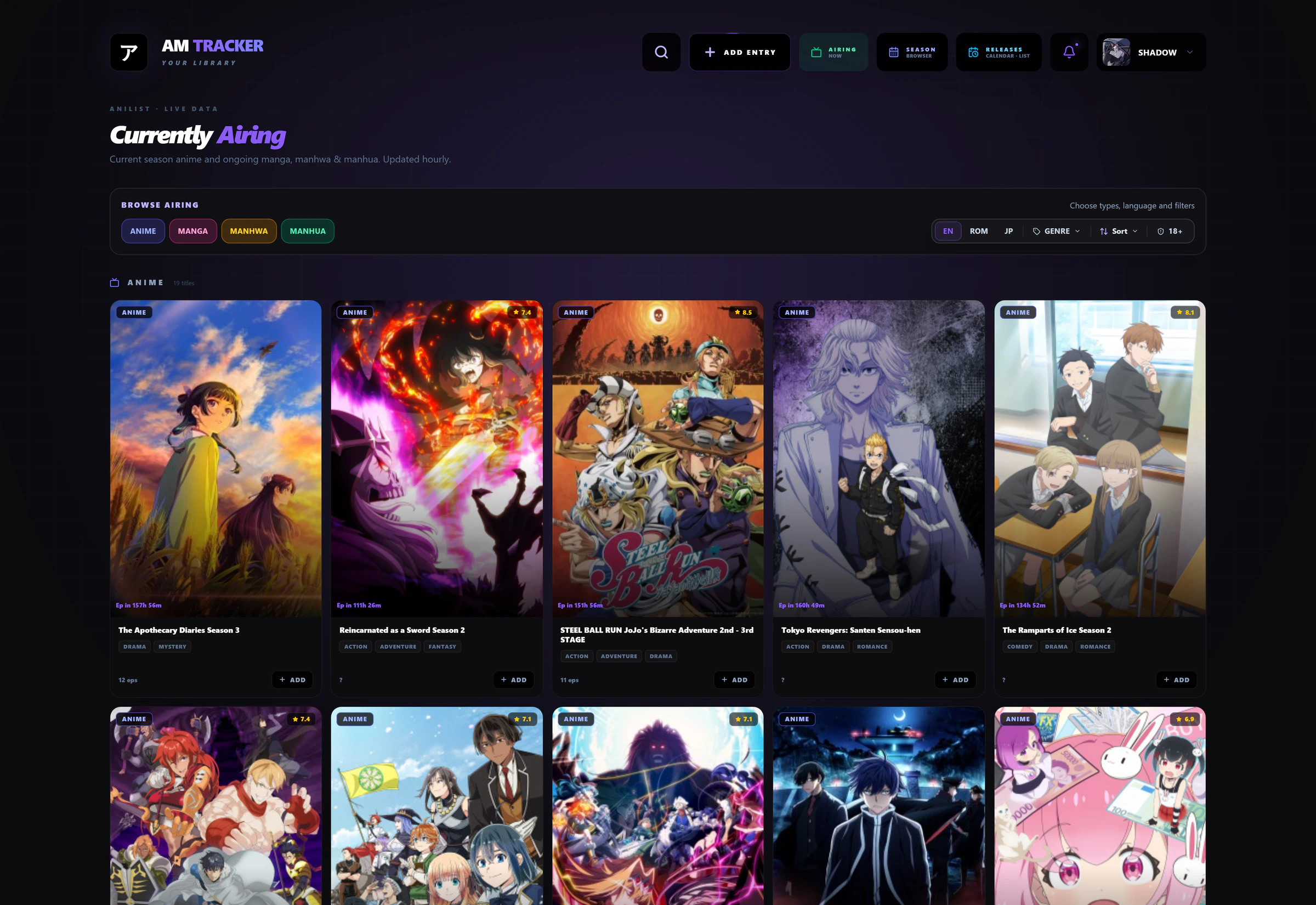This screenshot has width=1316, height=905.
Task: Open The Apothecary Diaries Season 3 cover
Action: click(x=216, y=458)
